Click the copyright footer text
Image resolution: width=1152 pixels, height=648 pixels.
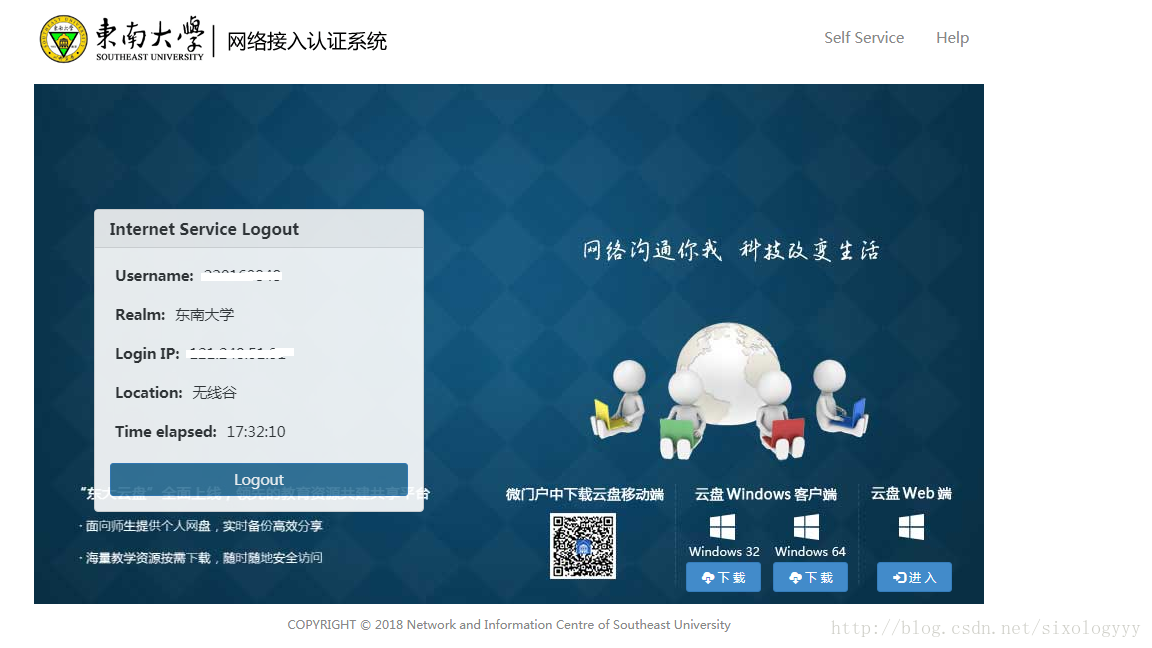[509, 624]
